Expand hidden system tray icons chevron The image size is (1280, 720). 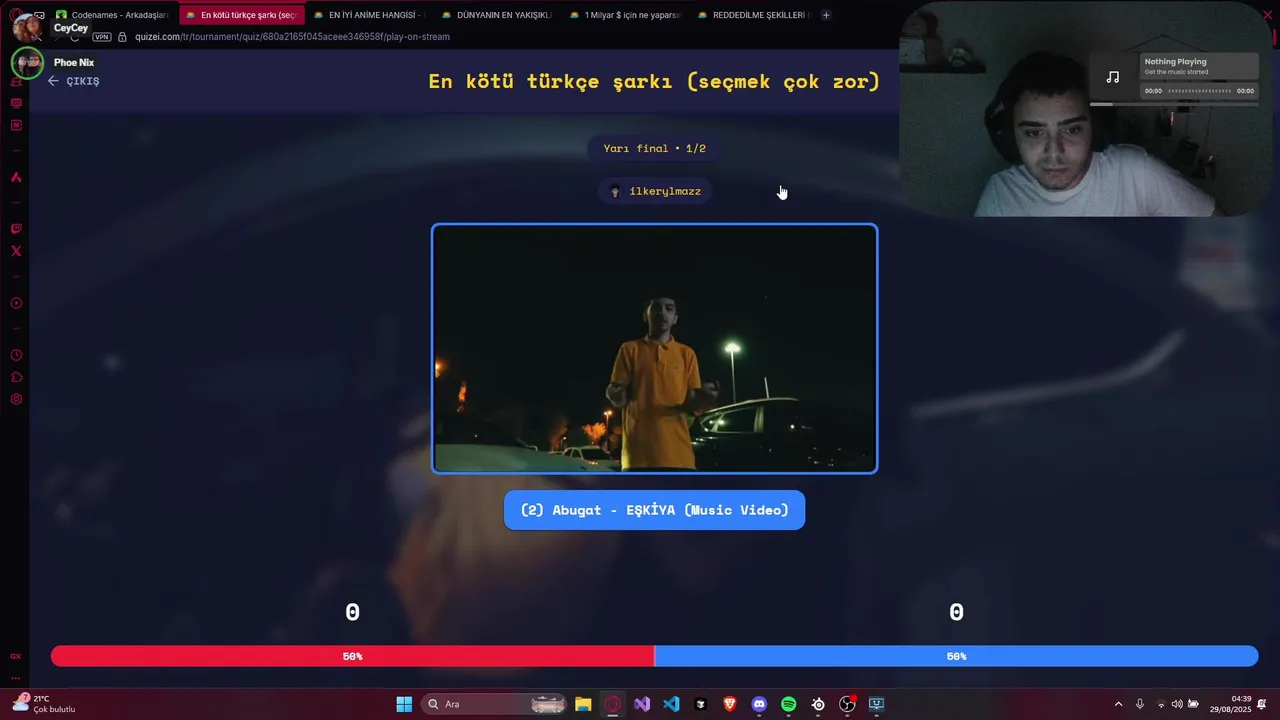pyautogui.click(x=1118, y=704)
